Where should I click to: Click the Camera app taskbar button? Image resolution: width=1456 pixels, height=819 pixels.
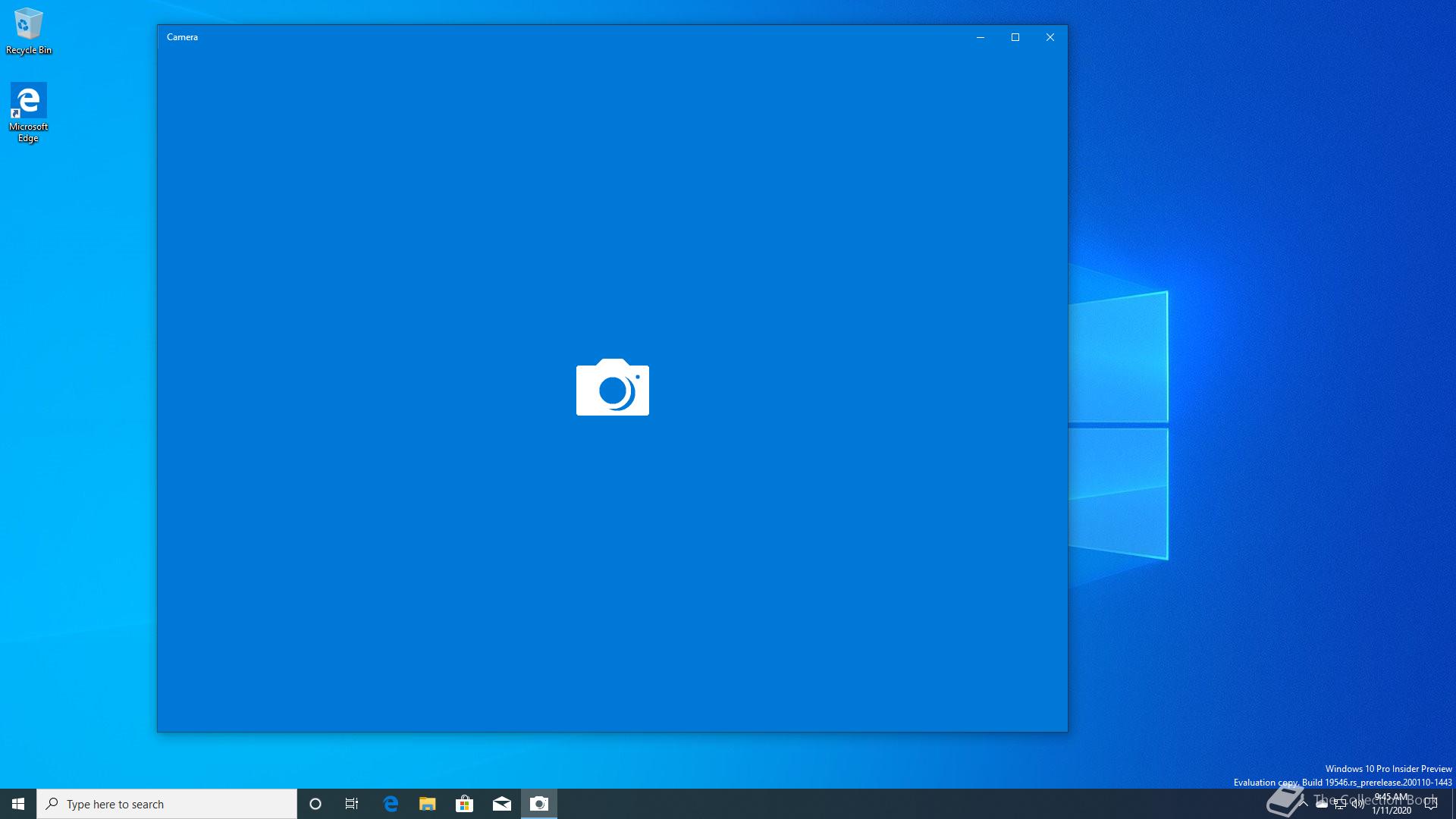[x=539, y=804]
